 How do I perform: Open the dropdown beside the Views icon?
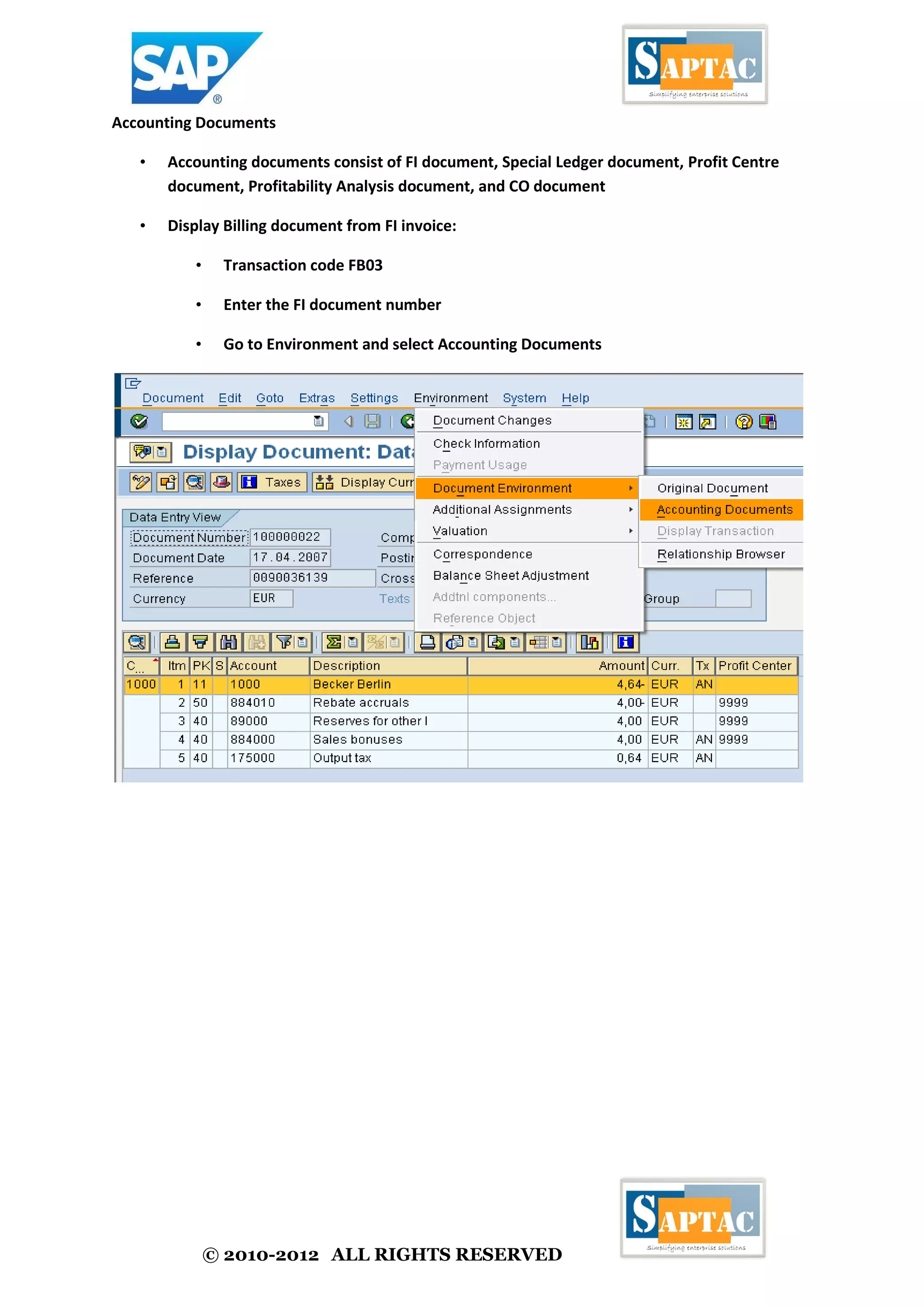tap(473, 643)
